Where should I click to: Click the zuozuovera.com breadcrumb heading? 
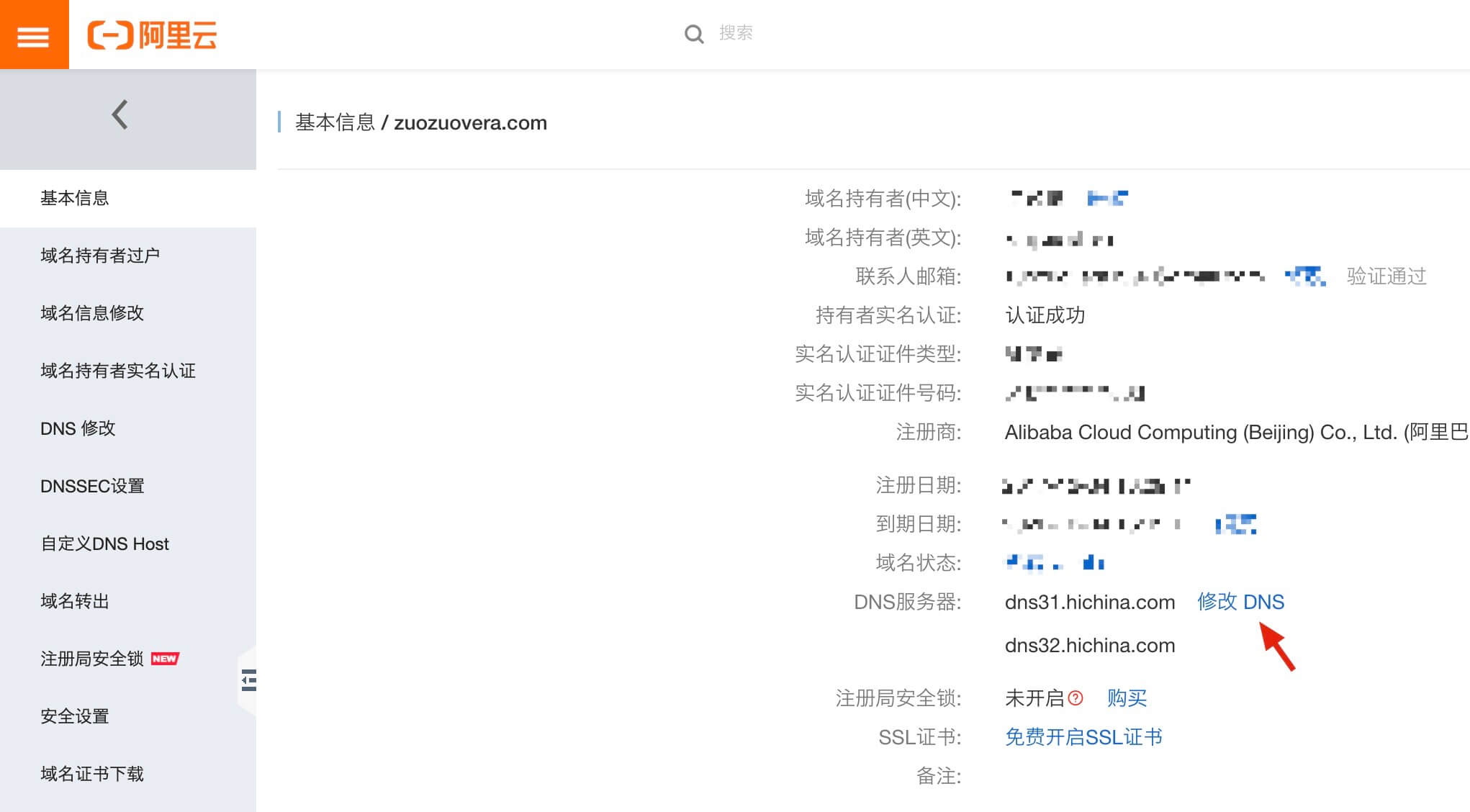tap(470, 122)
